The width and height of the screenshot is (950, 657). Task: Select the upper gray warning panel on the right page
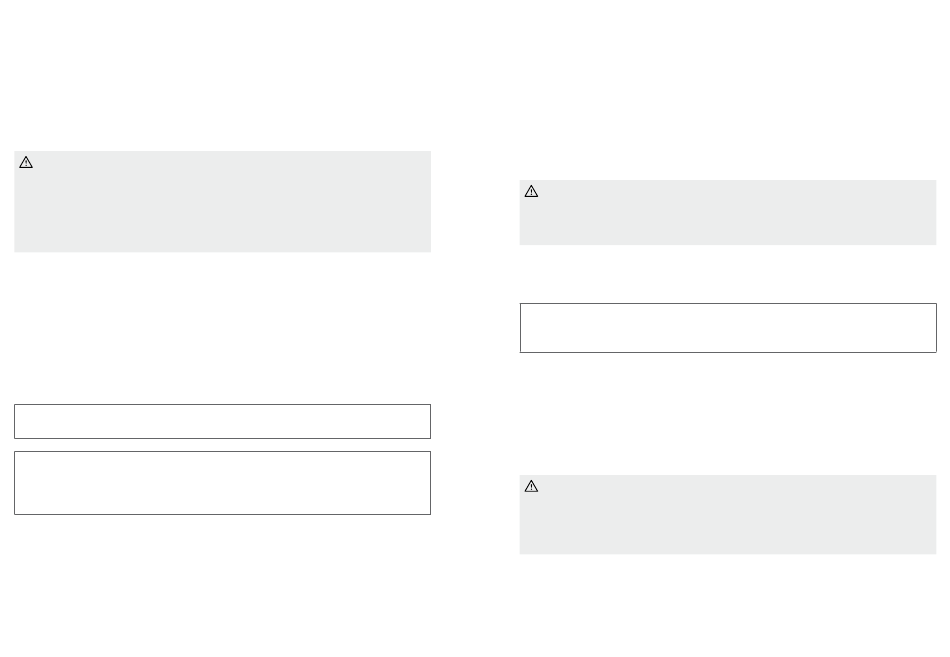(728, 213)
